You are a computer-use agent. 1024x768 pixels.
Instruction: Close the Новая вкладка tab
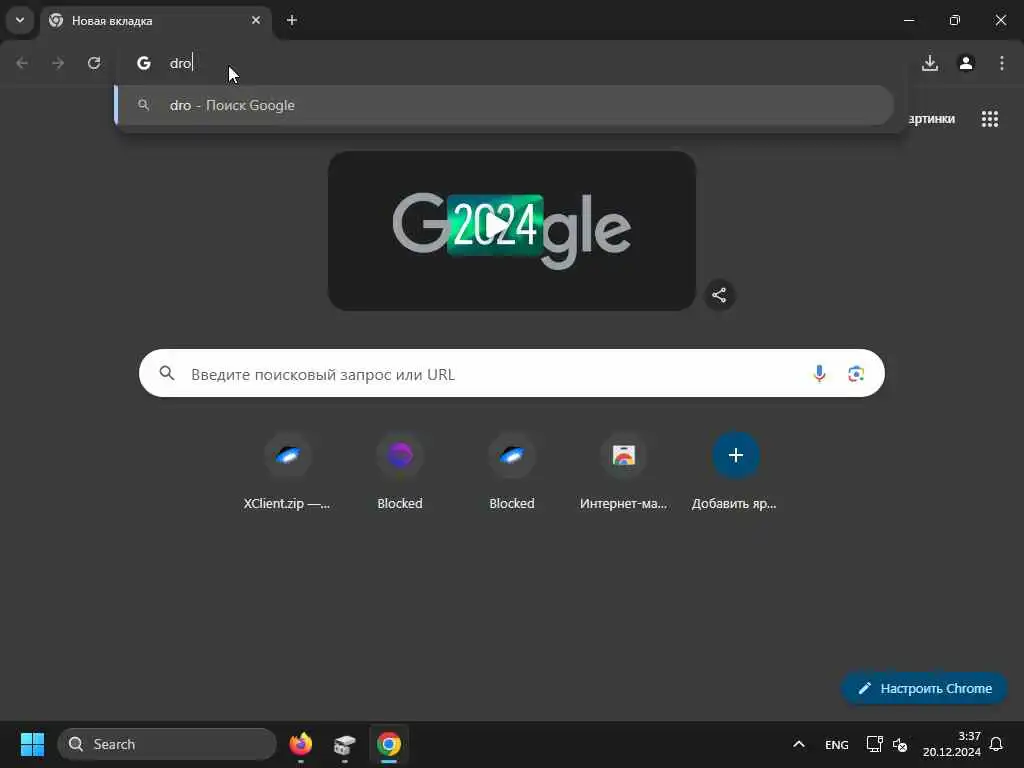point(256,20)
